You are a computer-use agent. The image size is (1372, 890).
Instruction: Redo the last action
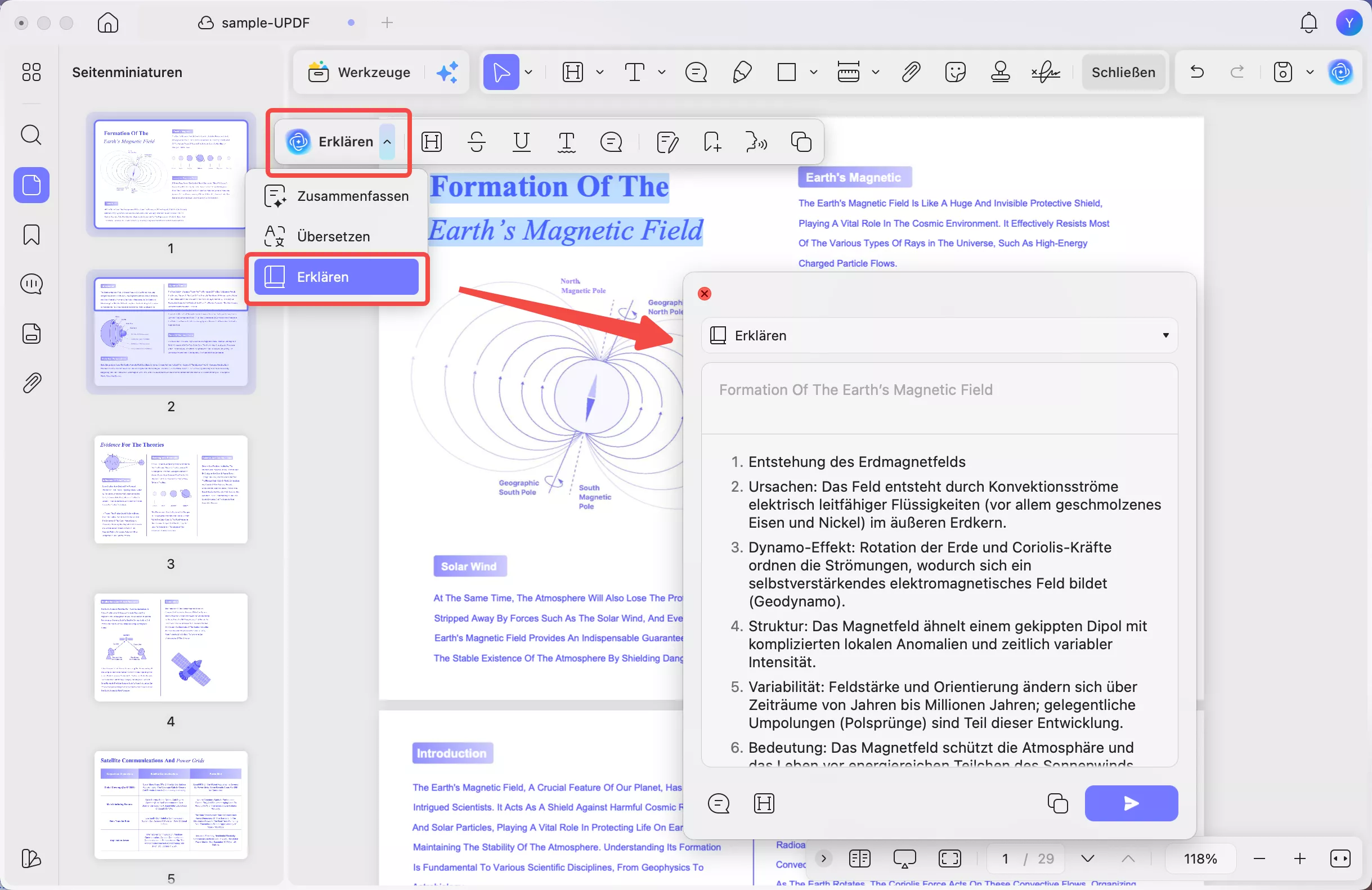(x=1236, y=72)
